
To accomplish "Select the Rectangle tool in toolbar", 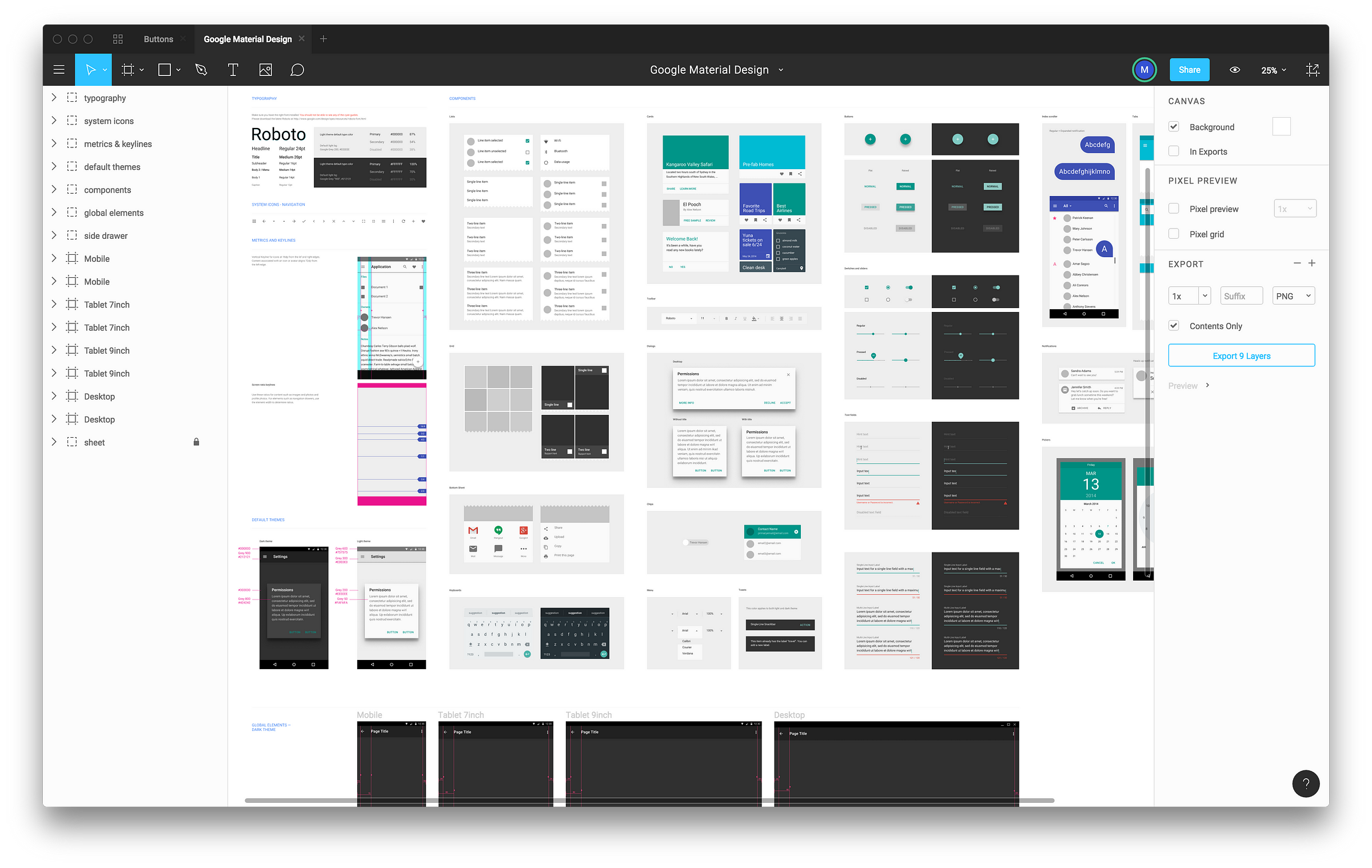I will click(x=164, y=70).
